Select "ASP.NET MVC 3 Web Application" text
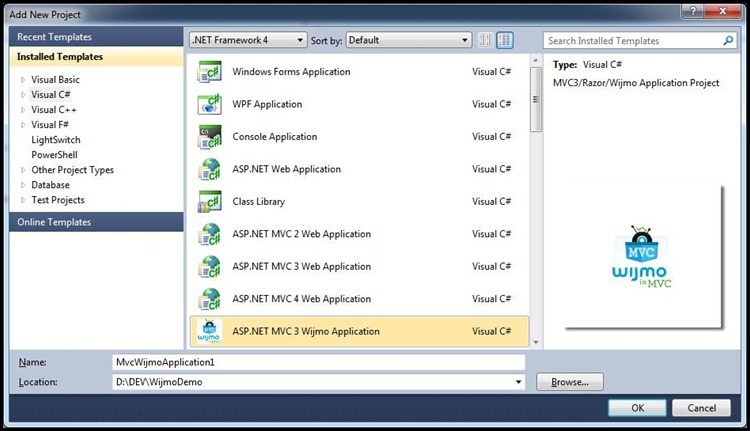 pyautogui.click(x=302, y=266)
